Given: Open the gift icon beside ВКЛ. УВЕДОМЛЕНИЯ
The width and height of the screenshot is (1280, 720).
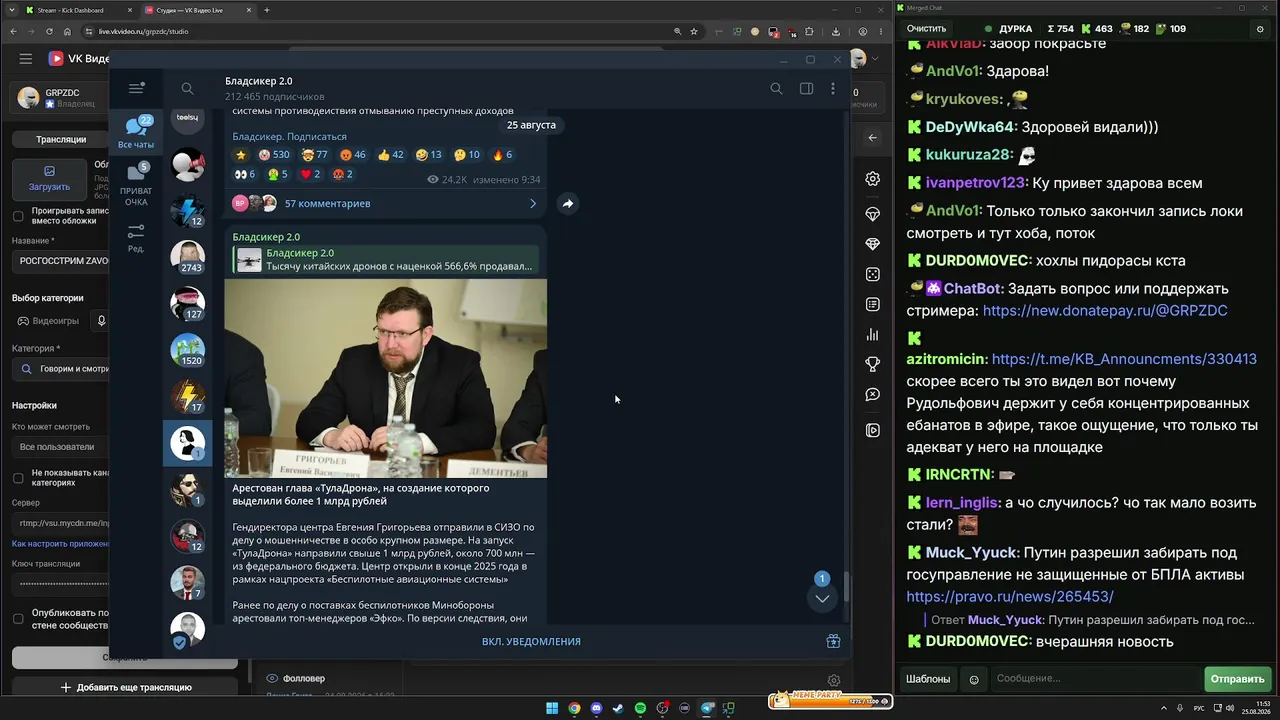Looking at the screenshot, I should click(x=833, y=641).
